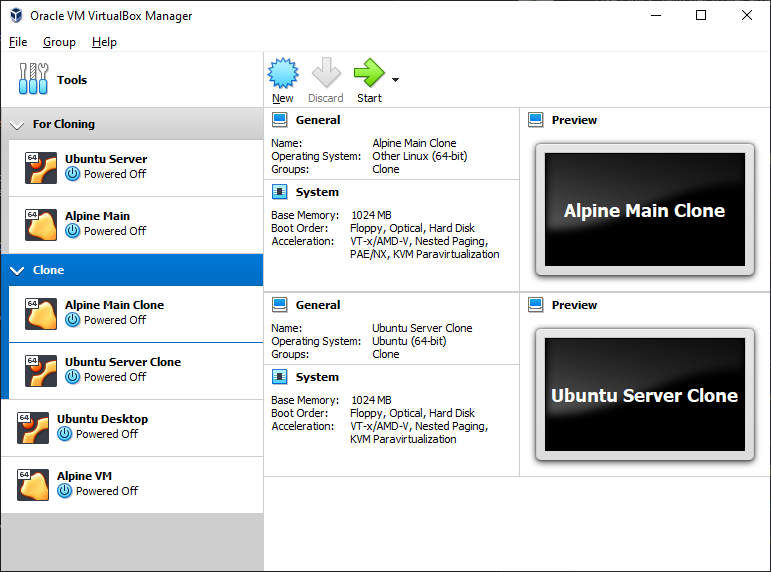The image size is (771, 572).
Task: Open the File menu
Action: (x=18, y=42)
